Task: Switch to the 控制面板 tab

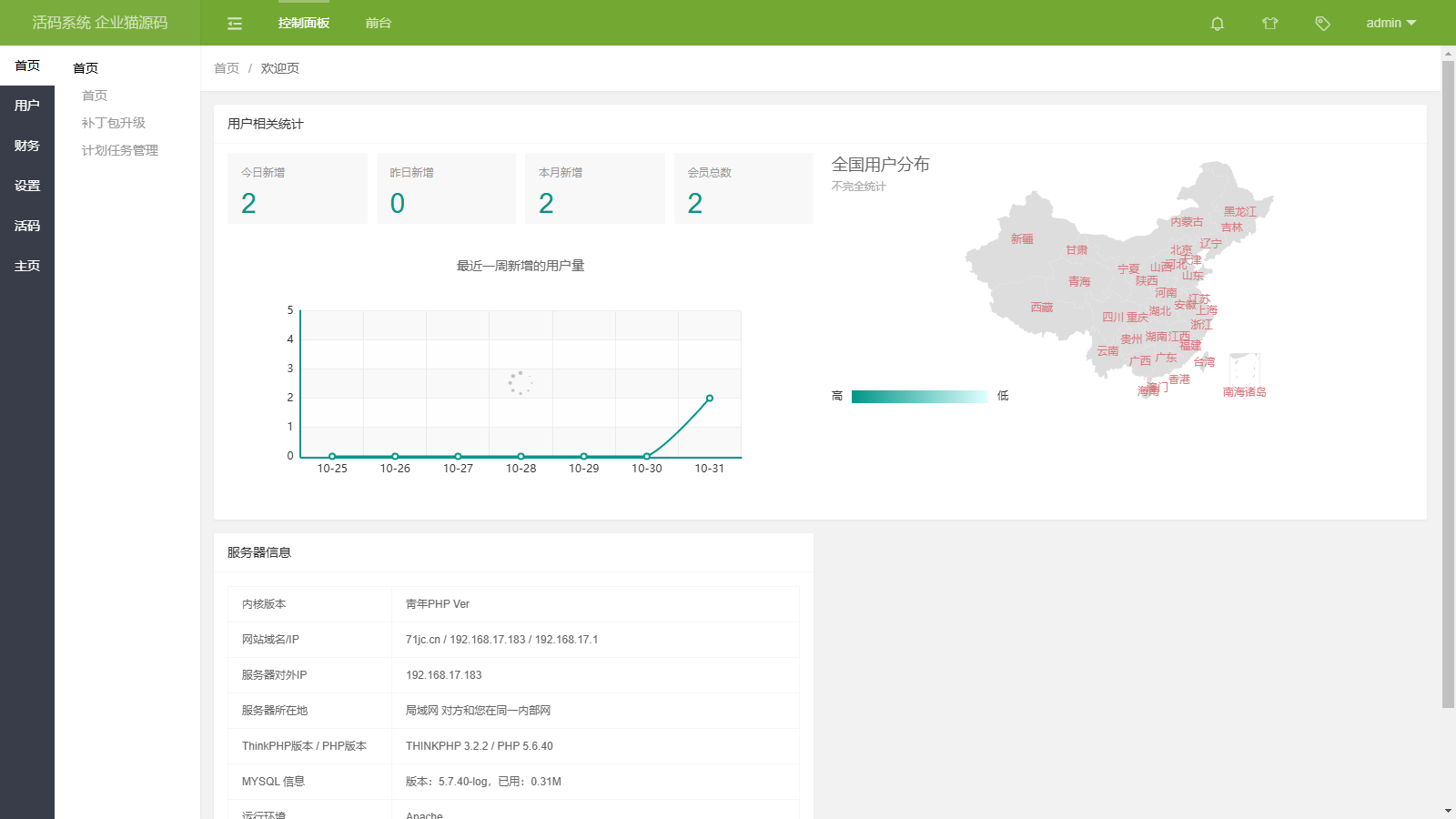Action: pos(304,24)
